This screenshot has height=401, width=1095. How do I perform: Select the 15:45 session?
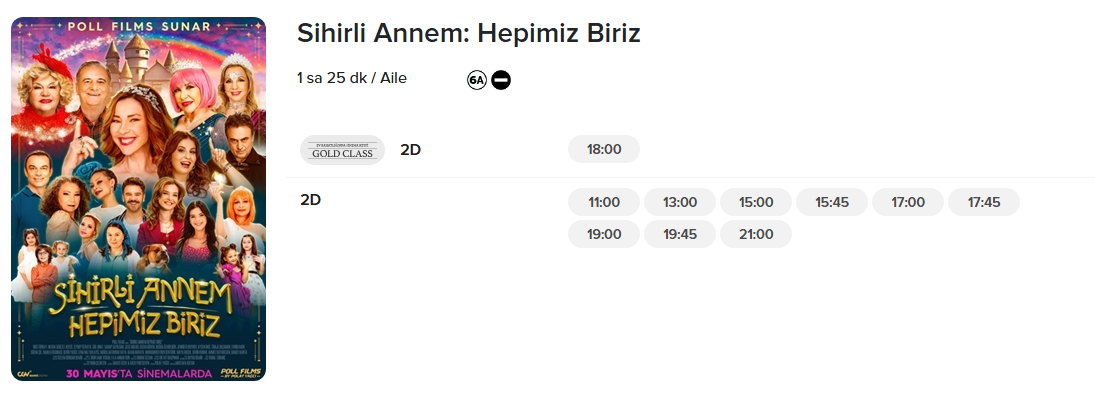(832, 202)
